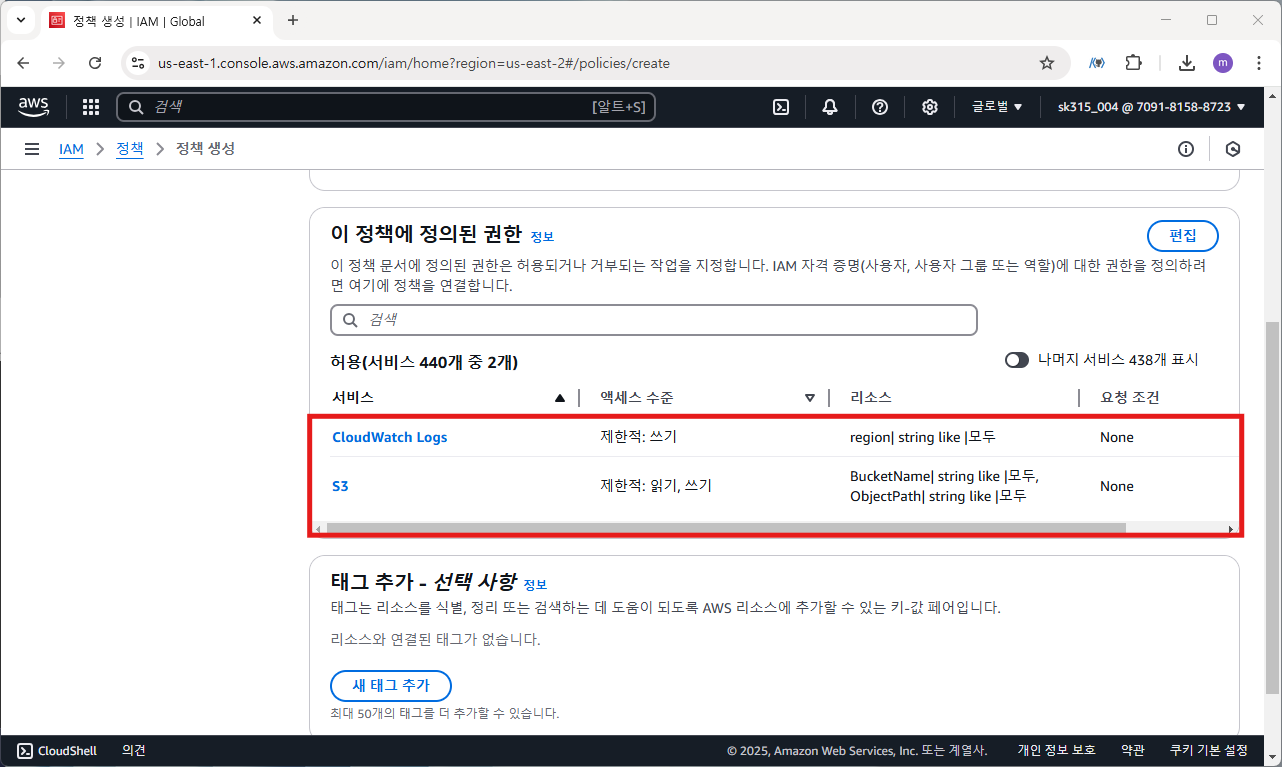This screenshot has height=767, width=1282.
Task: Open the Chrome profile avatar
Action: click(x=1223, y=63)
